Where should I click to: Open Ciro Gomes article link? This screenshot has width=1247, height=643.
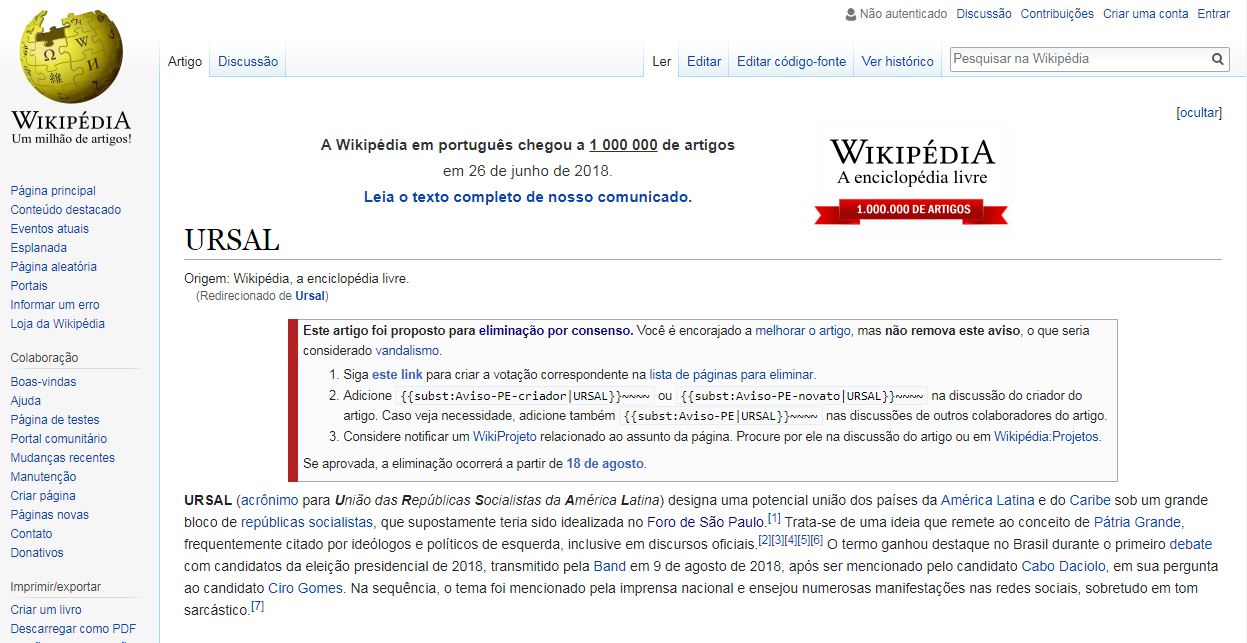pos(305,588)
